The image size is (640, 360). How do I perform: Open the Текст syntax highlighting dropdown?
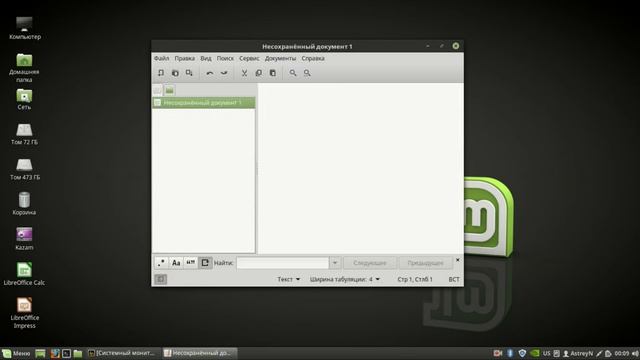point(289,279)
